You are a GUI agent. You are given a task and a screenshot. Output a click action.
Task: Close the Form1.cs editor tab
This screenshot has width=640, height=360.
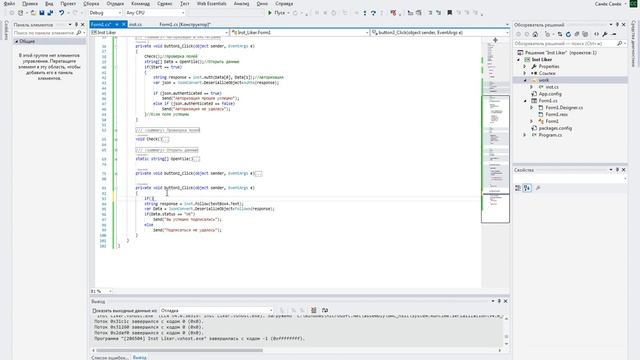pos(124,25)
